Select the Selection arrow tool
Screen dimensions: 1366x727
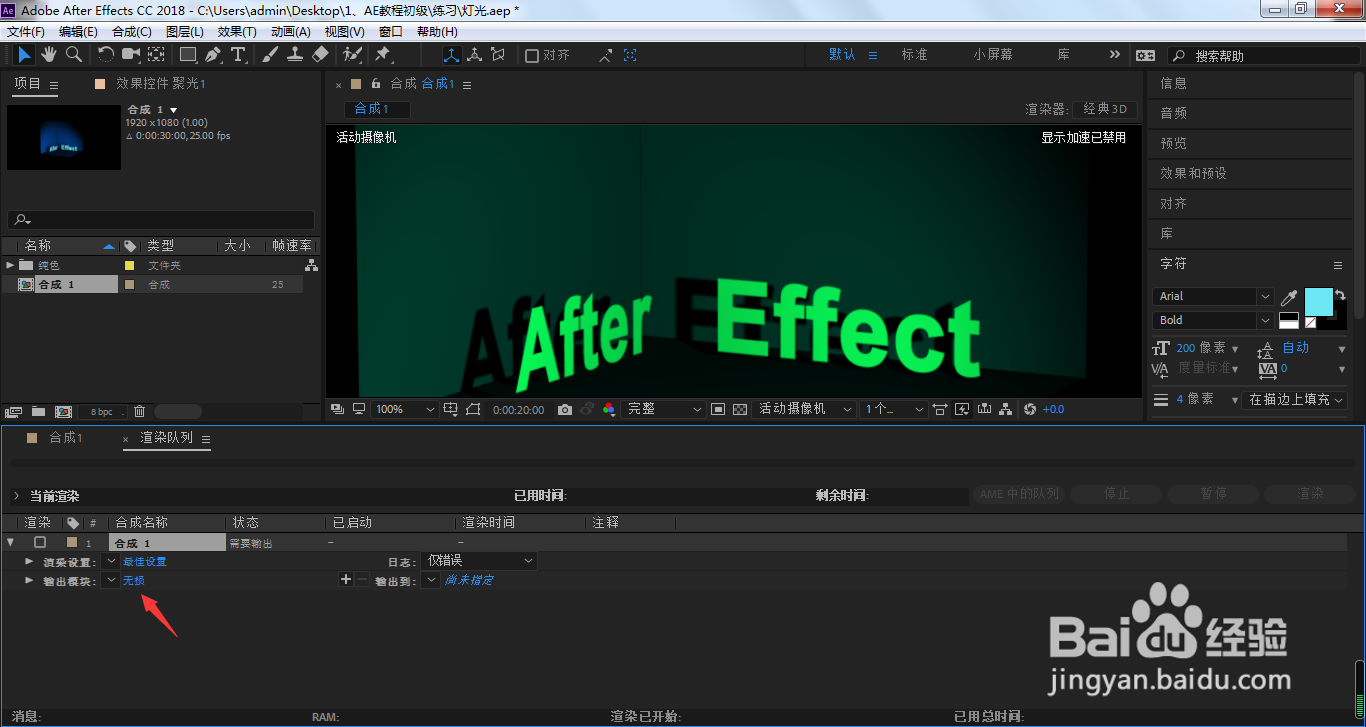25,54
